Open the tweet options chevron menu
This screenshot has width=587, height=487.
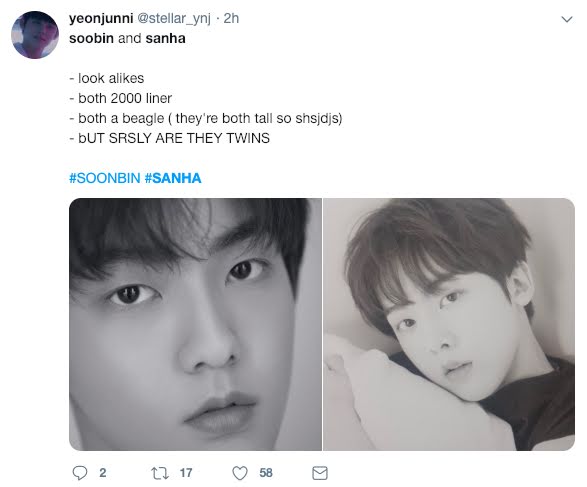click(567, 19)
